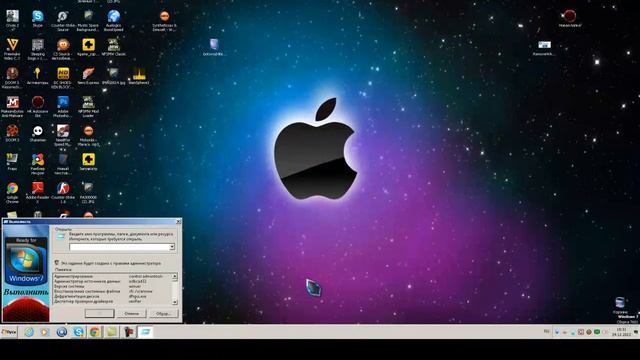Click the hints list scroll-down arrow
Screen dimensions: 640x360
pyautogui.click(x=175, y=302)
